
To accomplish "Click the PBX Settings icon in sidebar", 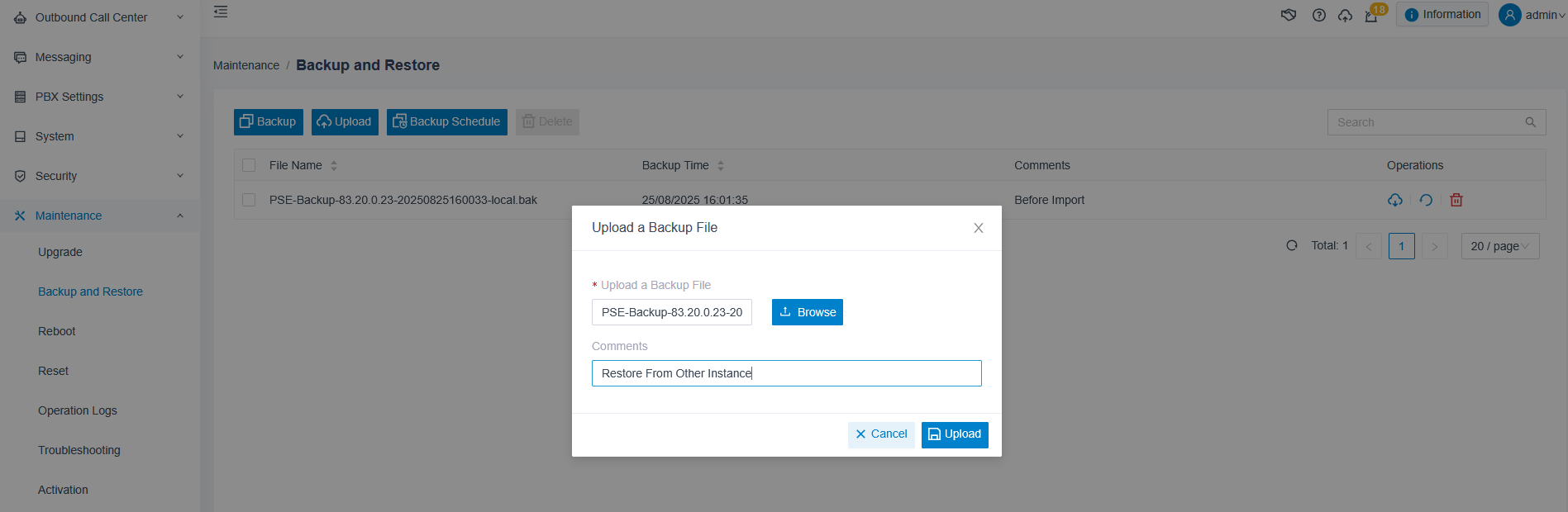I will pyautogui.click(x=20, y=97).
